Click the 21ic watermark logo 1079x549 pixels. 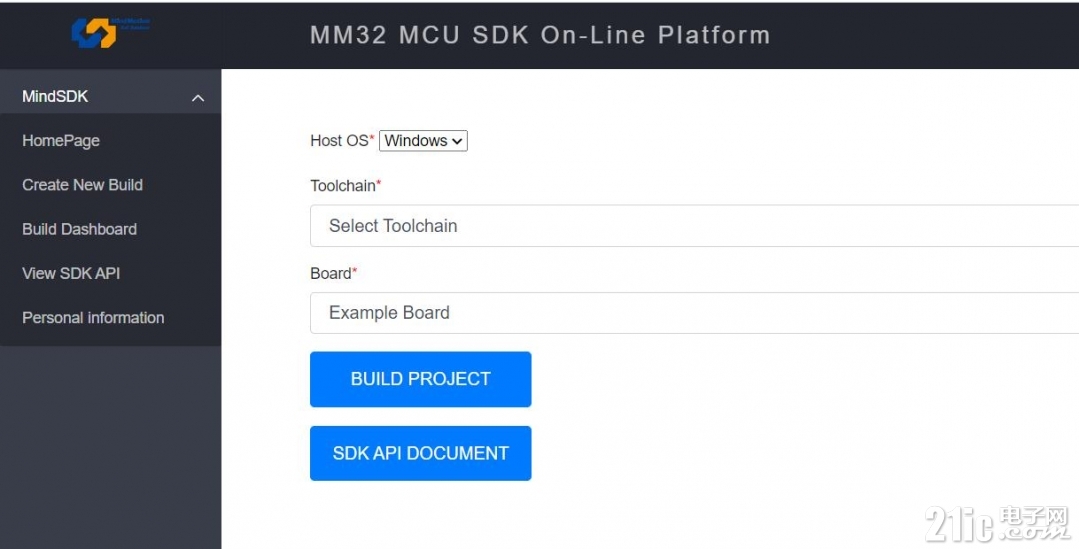996,524
